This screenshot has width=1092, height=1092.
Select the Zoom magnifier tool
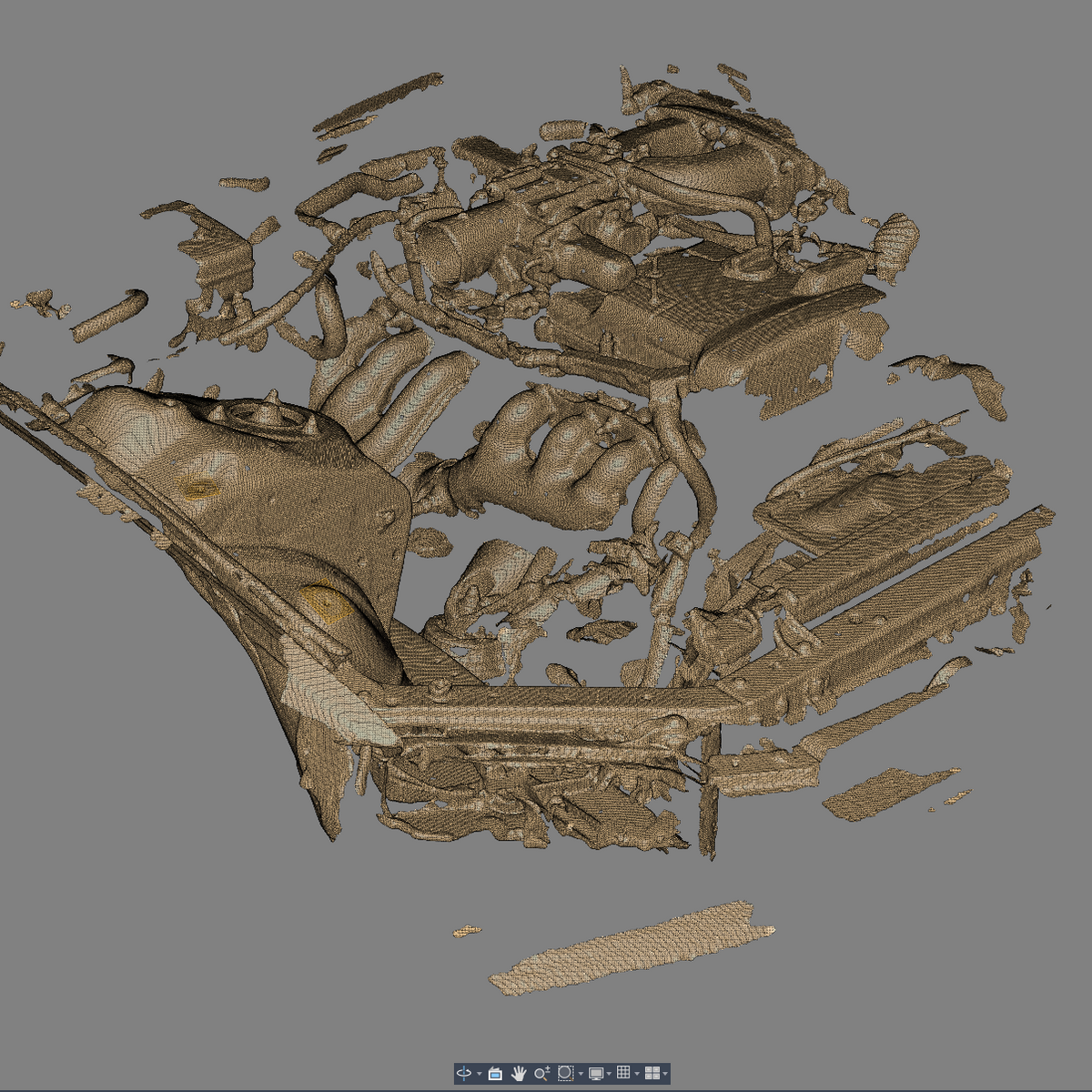pyautogui.click(x=541, y=1074)
